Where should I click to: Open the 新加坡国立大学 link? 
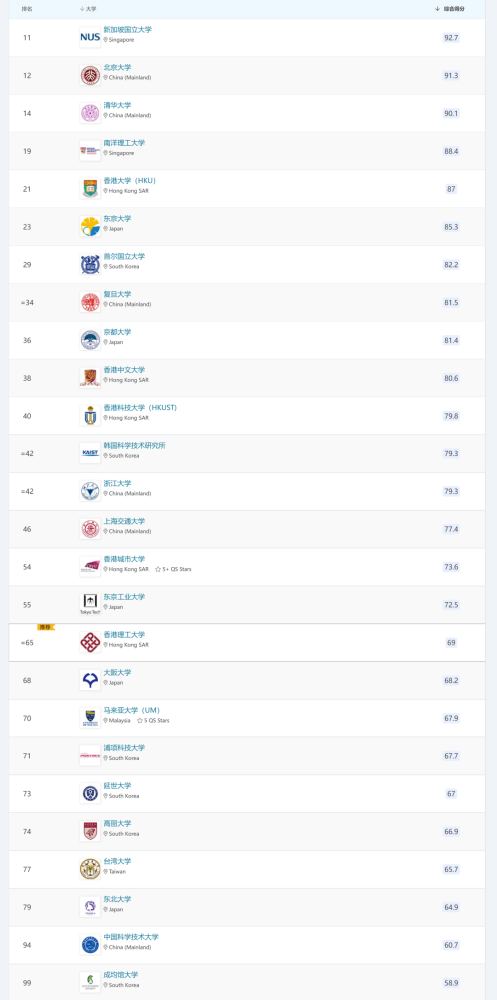[x=128, y=30]
